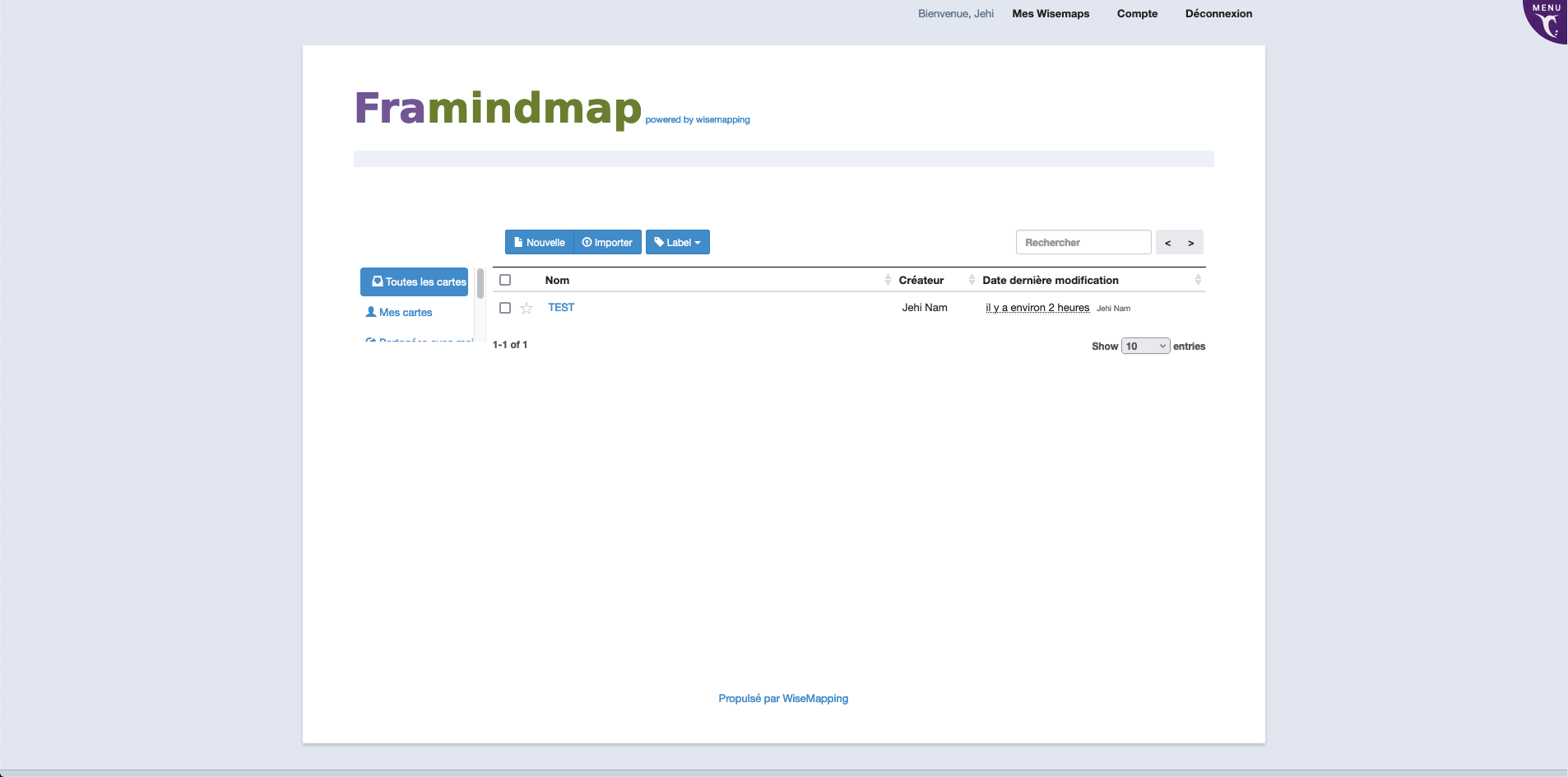Click the 'il y a environ 2 heures' timestamp

pyautogui.click(x=1037, y=308)
